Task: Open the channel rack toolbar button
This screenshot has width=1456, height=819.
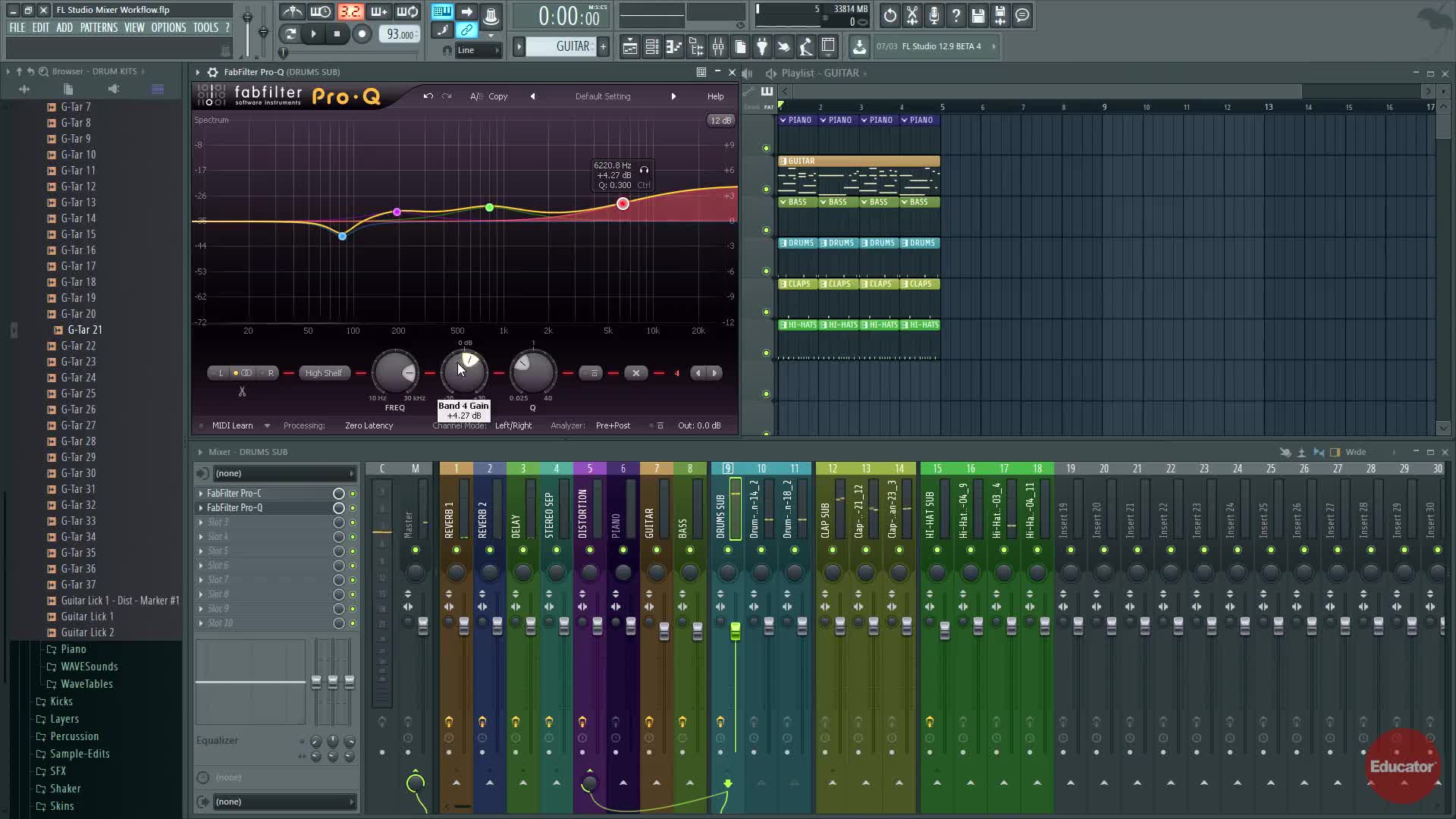Action: (x=651, y=47)
